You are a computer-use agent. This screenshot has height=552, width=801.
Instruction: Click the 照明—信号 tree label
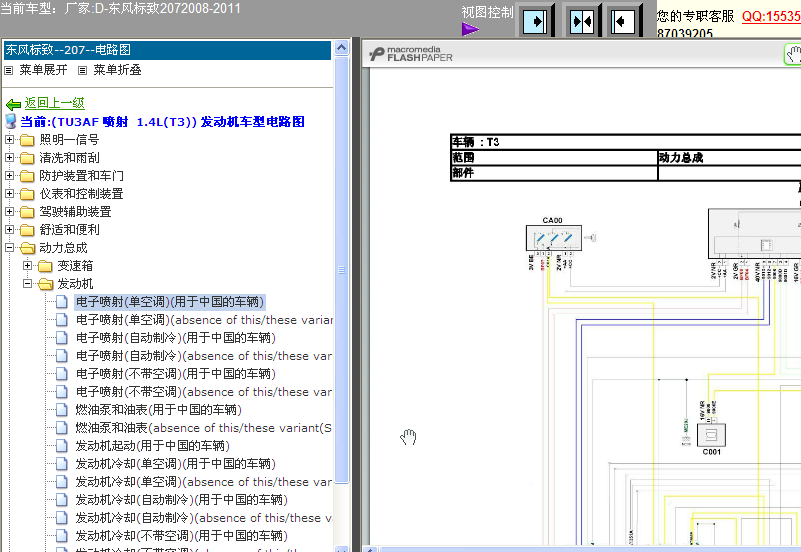69,140
